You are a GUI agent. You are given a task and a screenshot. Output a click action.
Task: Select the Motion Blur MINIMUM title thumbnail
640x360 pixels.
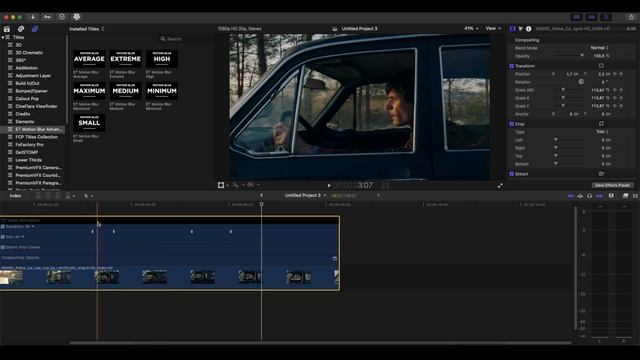pyautogui.click(x=162, y=91)
